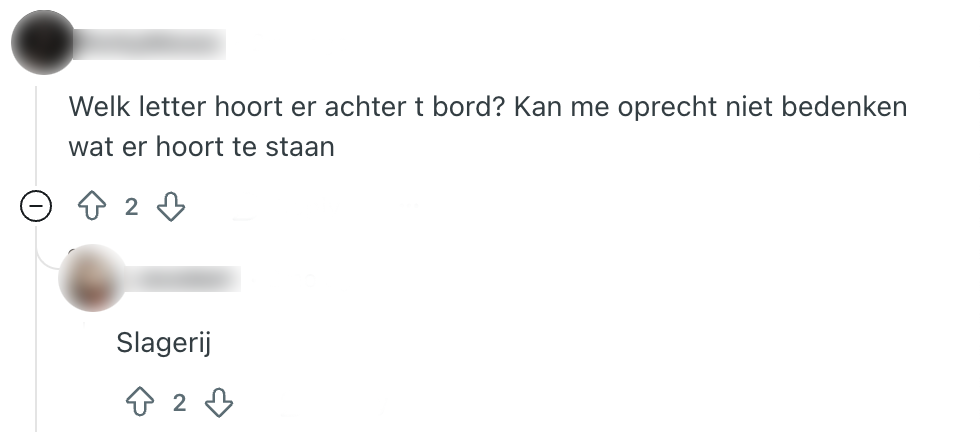Downvote the "Slagerij" reply
980x432 pixels.
pyautogui.click(x=218, y=403)
